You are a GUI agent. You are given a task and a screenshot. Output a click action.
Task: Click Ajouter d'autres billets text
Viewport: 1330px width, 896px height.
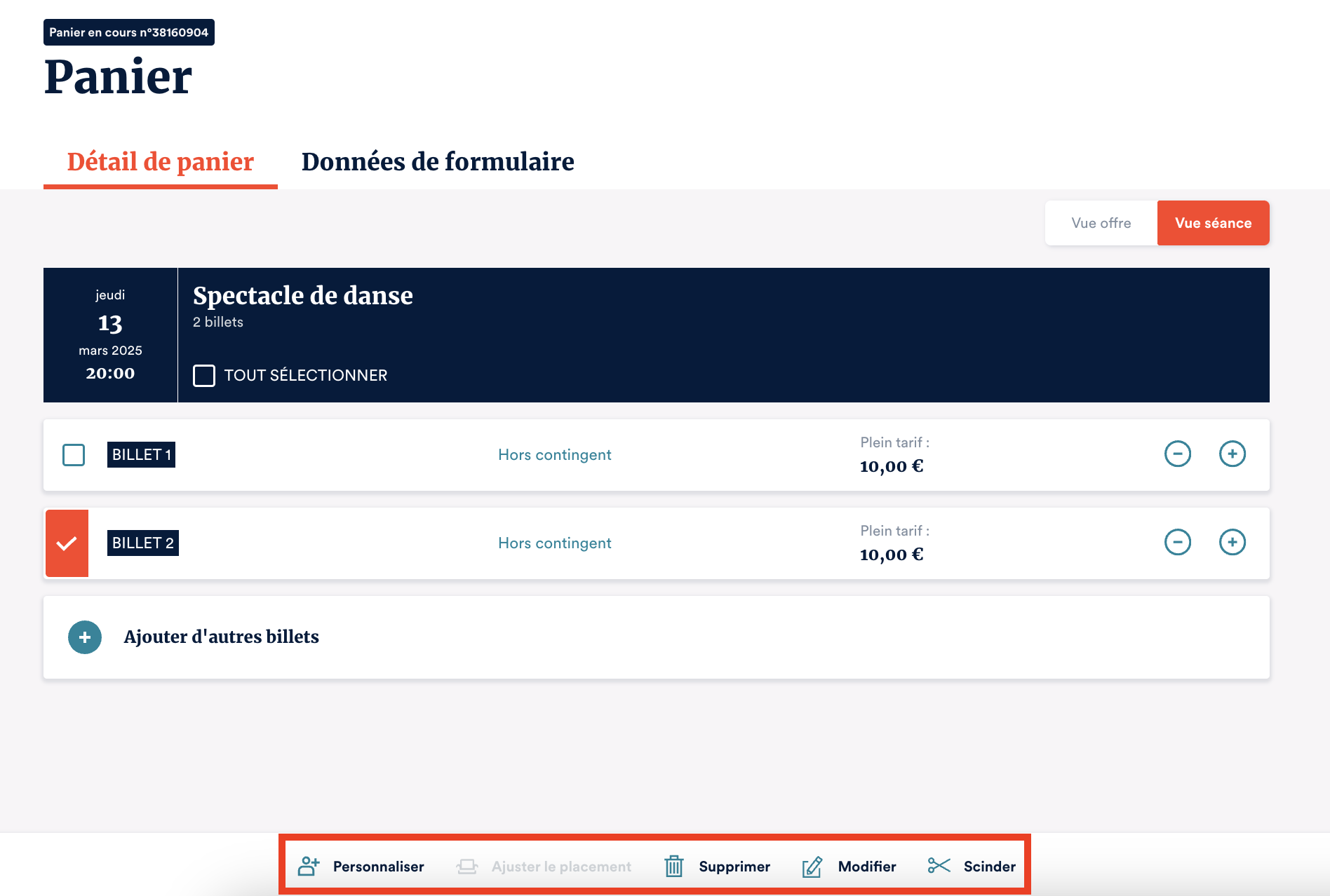(x=222, y=637)
